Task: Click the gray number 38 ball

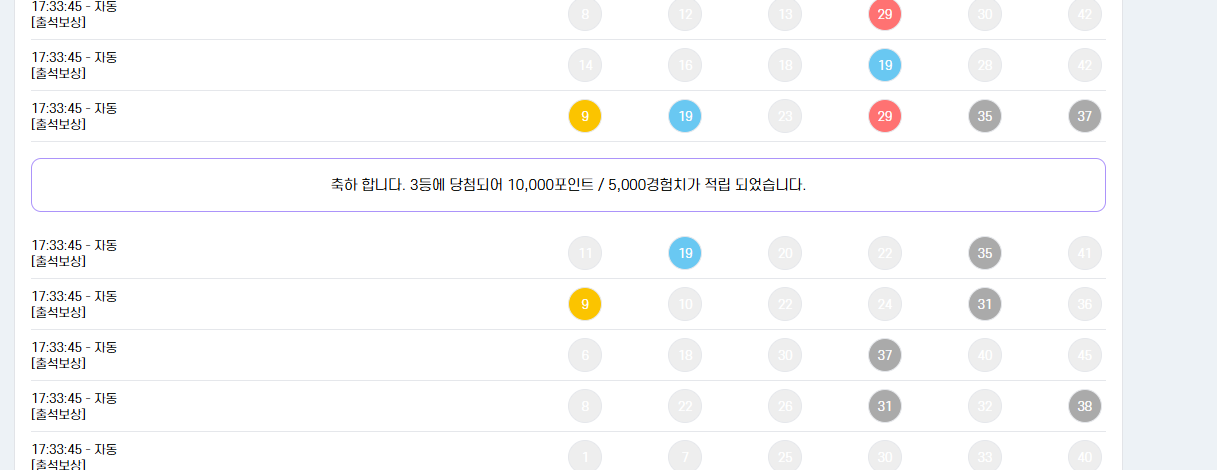Action: [x=1085, y=406]
